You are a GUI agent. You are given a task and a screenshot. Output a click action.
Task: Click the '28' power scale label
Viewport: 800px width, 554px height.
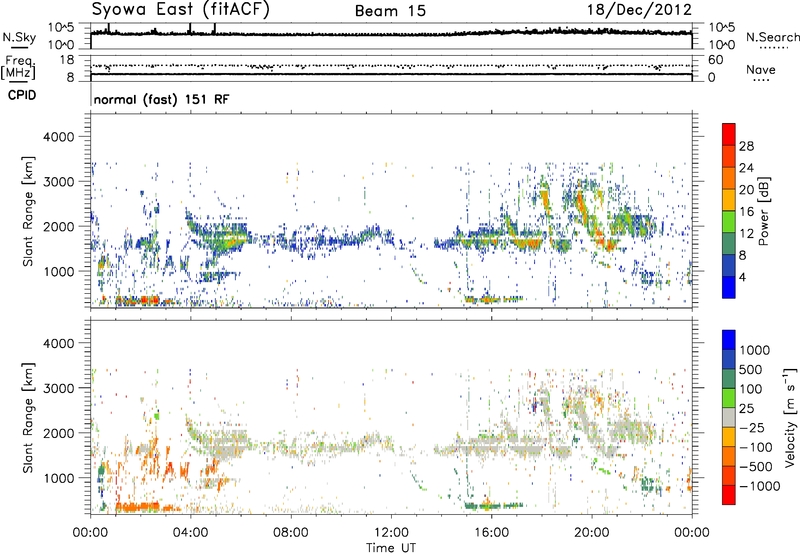click(746, 146)
